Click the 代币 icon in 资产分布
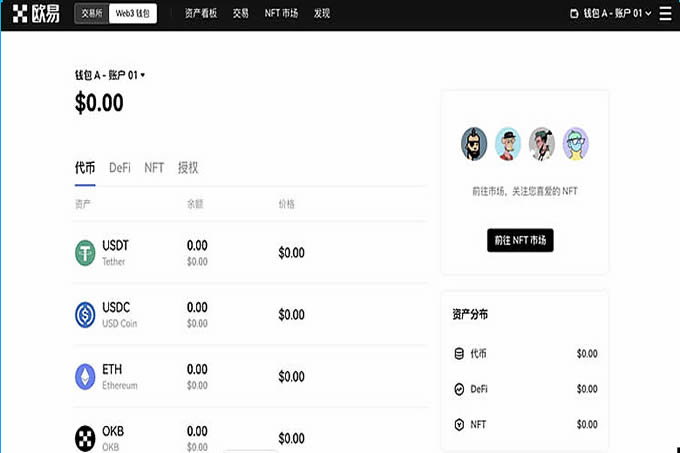680x453 pixels. pyautogui.click(x=459, y=354)
